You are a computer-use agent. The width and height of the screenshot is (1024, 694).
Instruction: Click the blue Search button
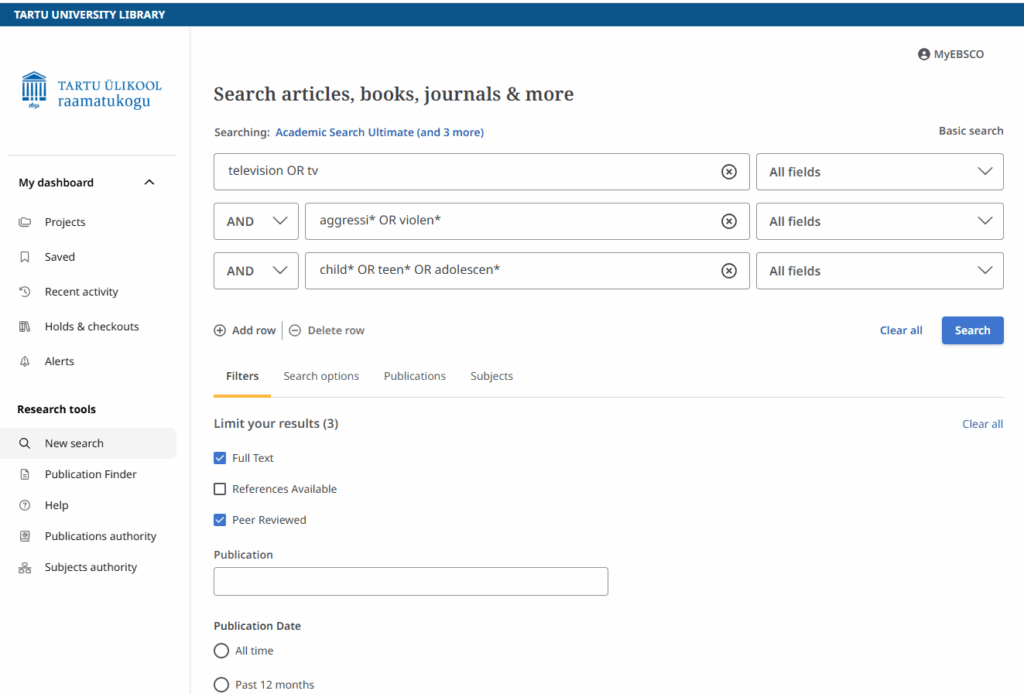tap(972, 331)
